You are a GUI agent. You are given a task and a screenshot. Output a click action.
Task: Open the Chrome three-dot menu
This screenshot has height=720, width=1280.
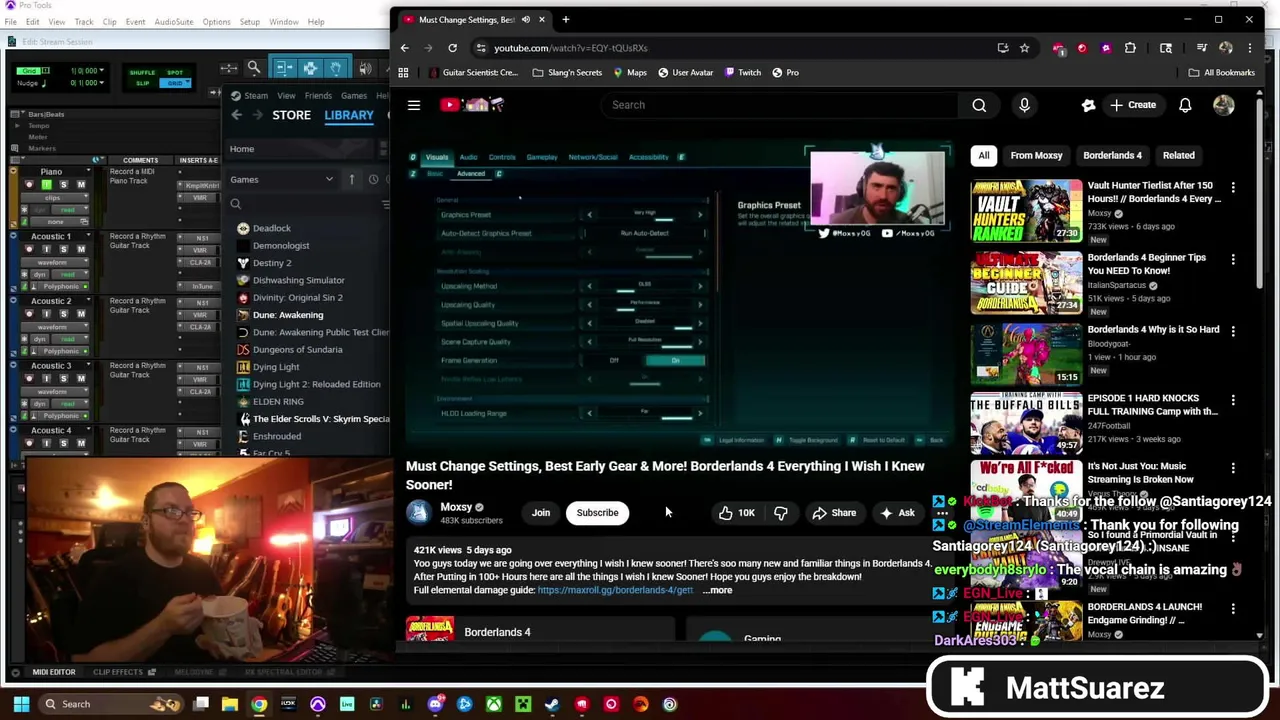[1249, 48]
